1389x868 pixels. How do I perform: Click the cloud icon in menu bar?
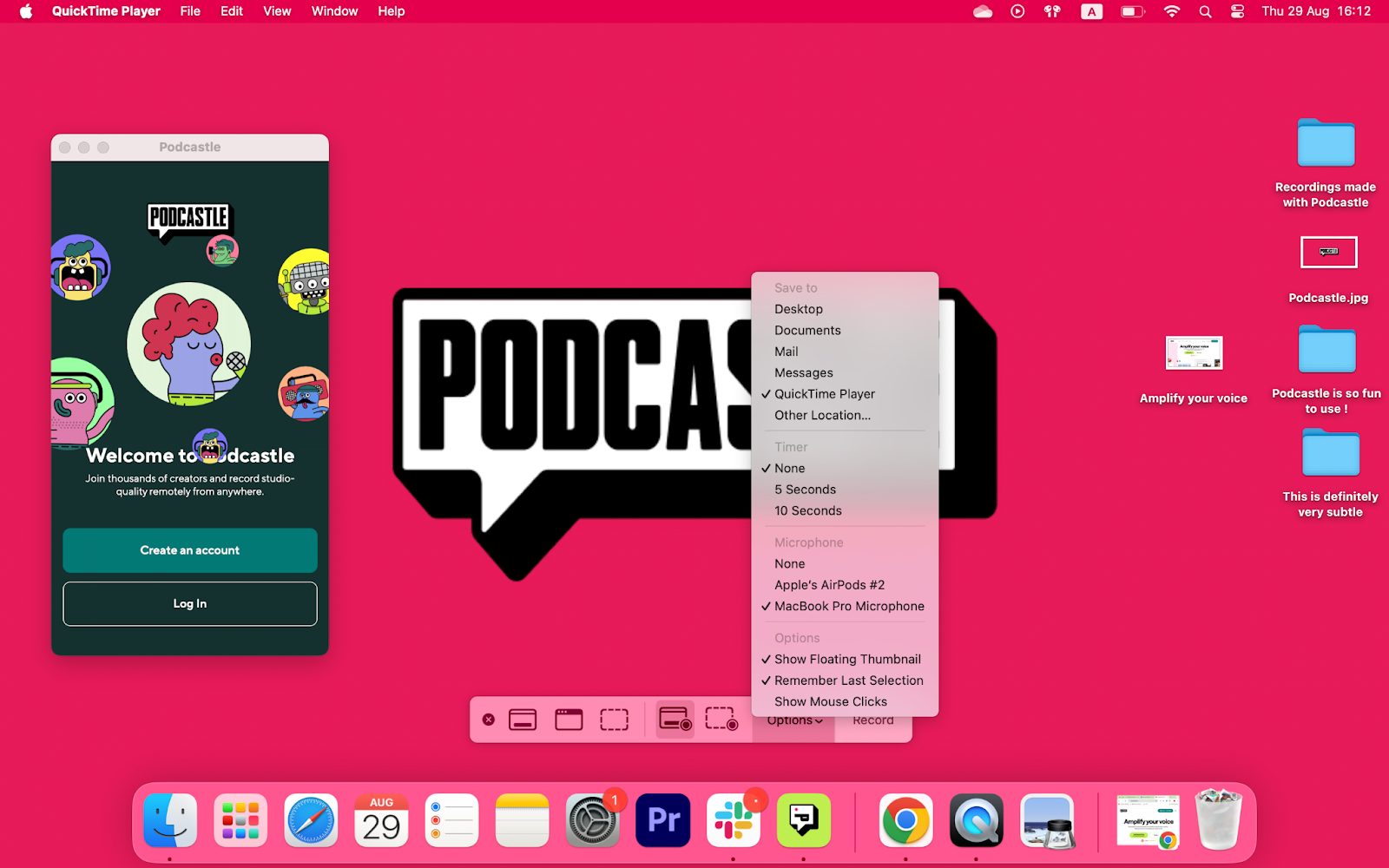click(x=983, y=11)
